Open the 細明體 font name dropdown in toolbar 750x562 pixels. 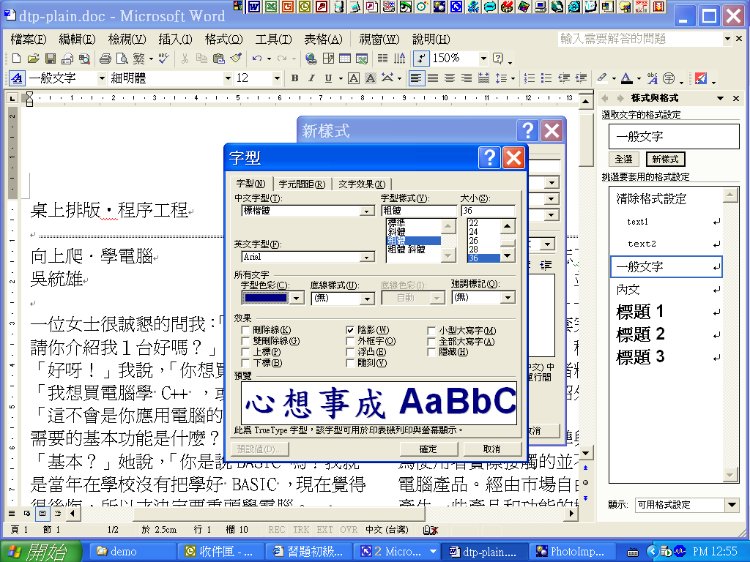click(x=228, y=78)
